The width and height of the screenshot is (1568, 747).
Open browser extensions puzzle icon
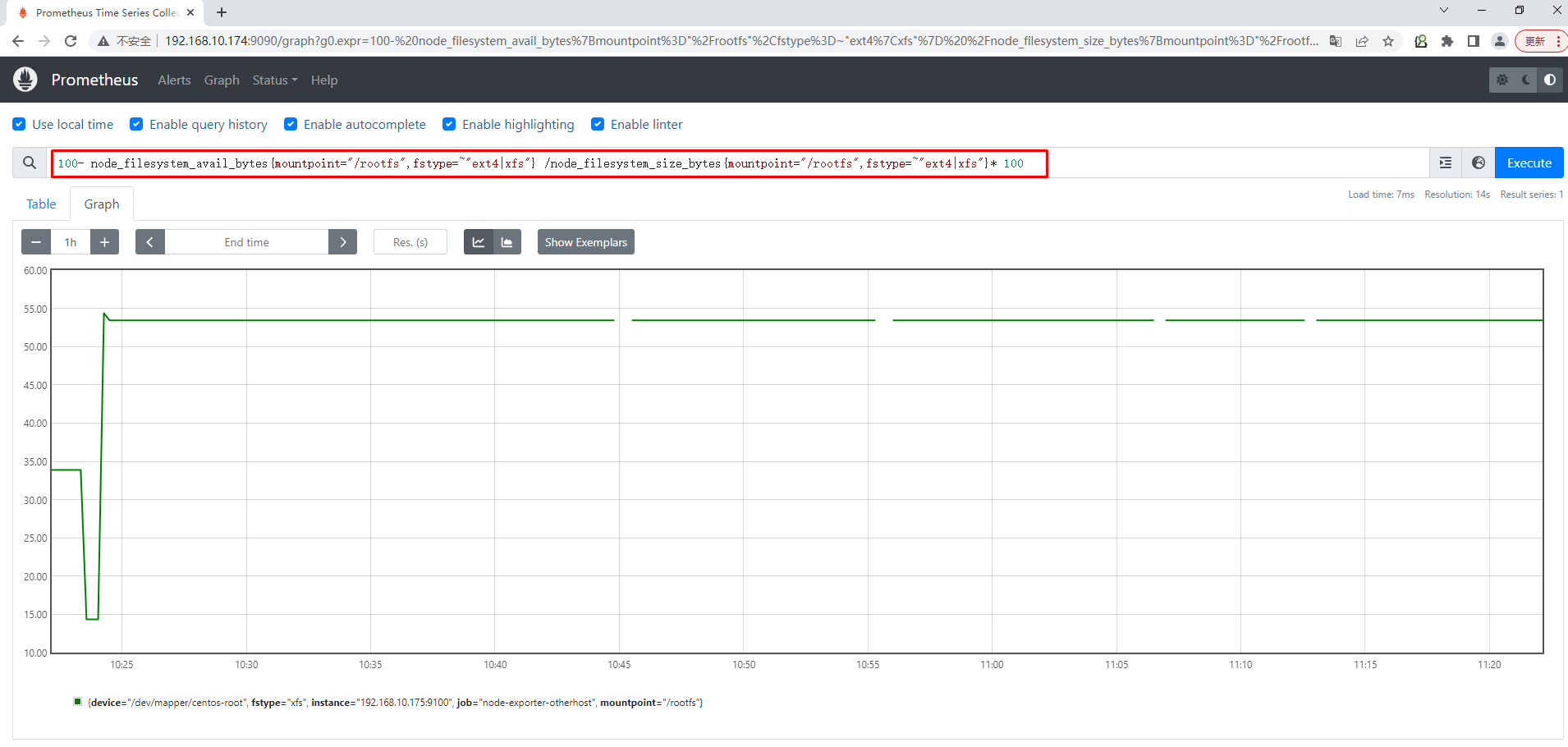[x=1447, y=41]
